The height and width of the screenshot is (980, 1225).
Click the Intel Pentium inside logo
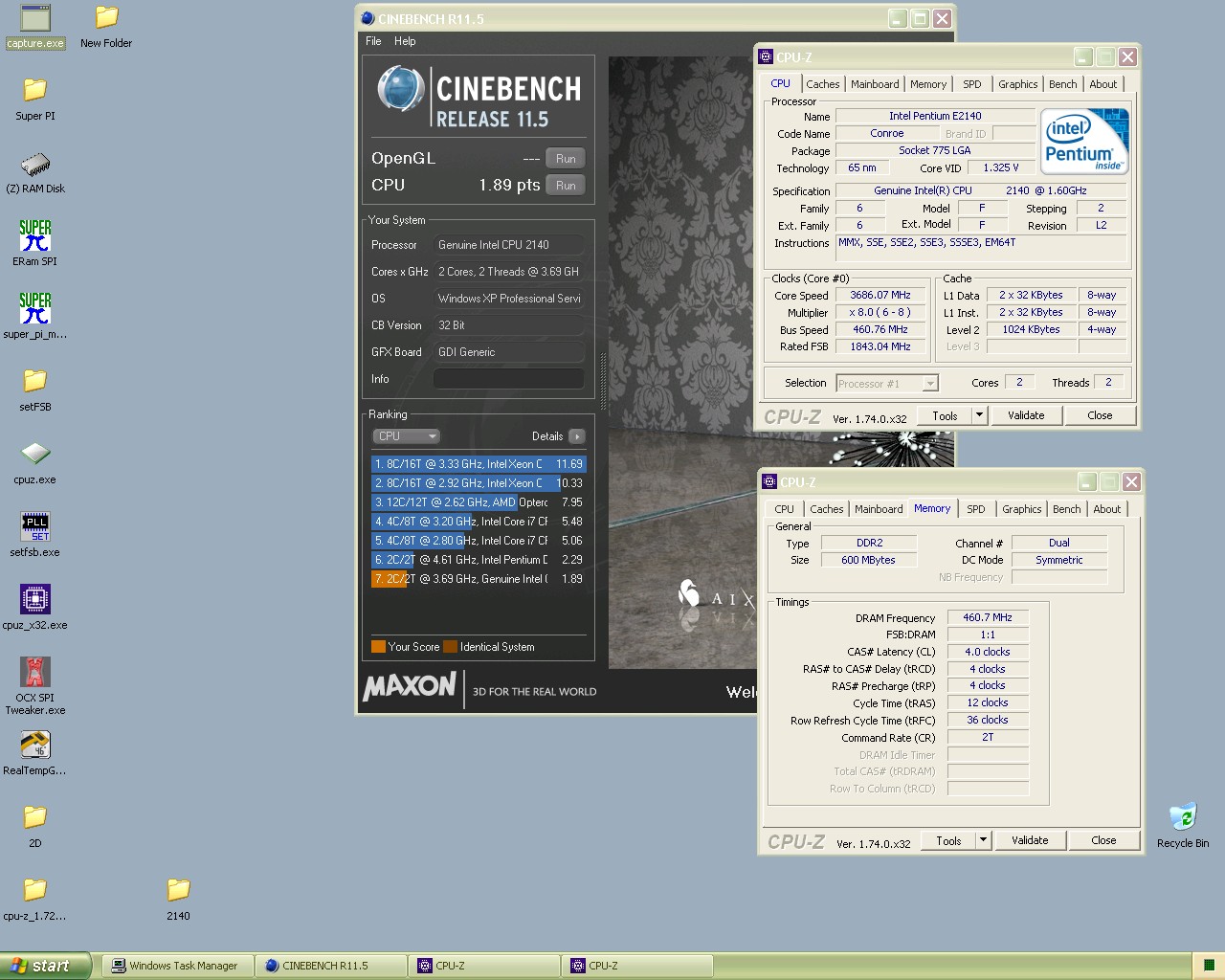tap(1084, 142)
